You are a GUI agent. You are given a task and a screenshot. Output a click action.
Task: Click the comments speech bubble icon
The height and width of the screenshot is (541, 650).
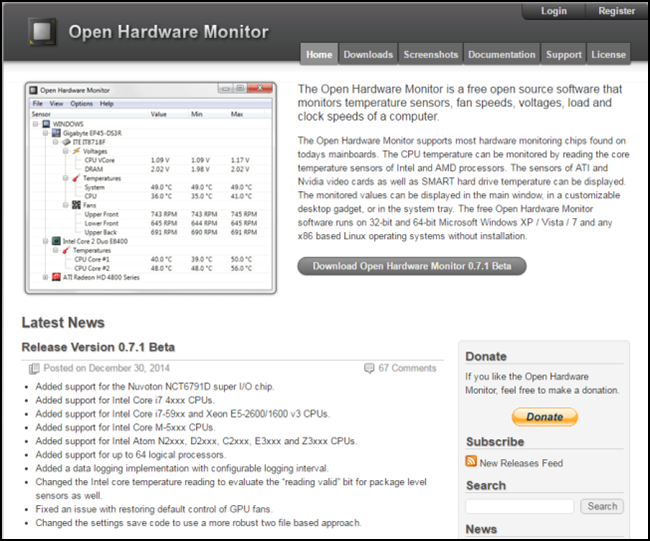pyautogui.click(x=369, y=368)
